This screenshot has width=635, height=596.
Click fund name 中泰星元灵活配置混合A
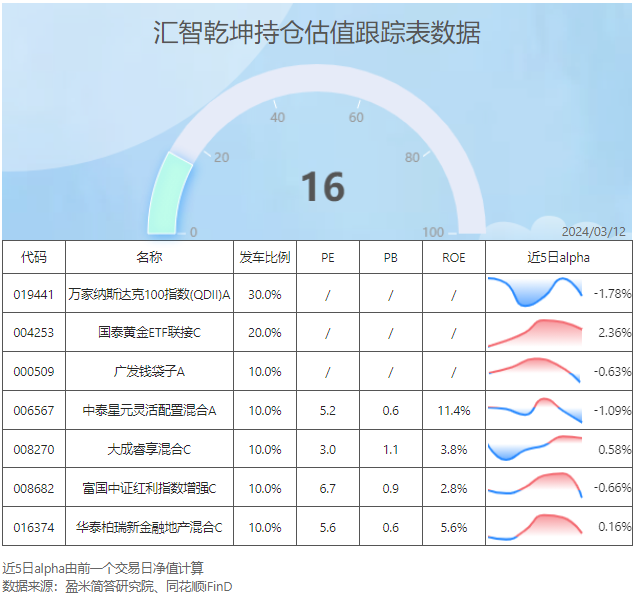pos(149,411)
